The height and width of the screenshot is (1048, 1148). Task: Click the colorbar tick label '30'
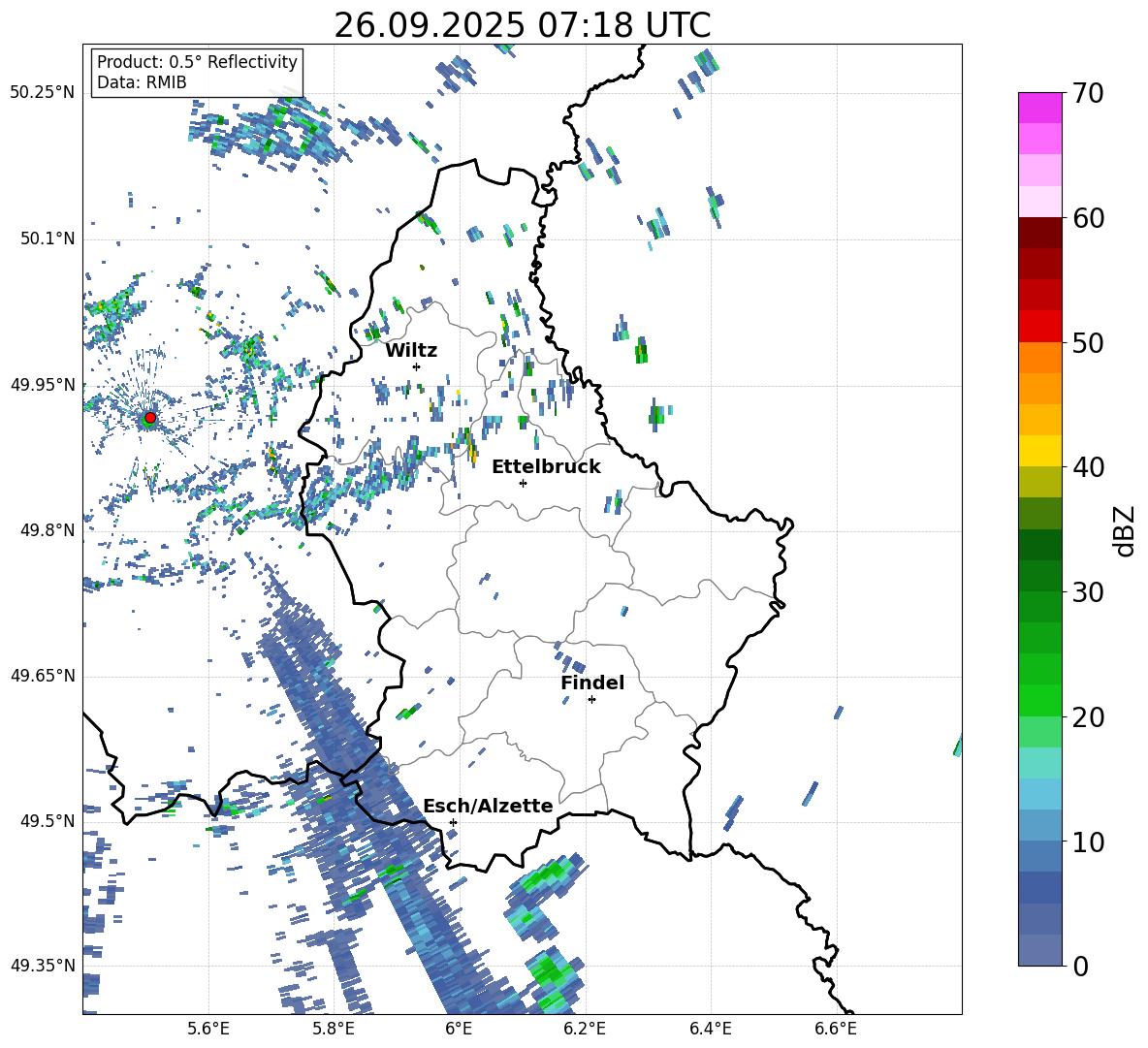tap(1088, 592)
